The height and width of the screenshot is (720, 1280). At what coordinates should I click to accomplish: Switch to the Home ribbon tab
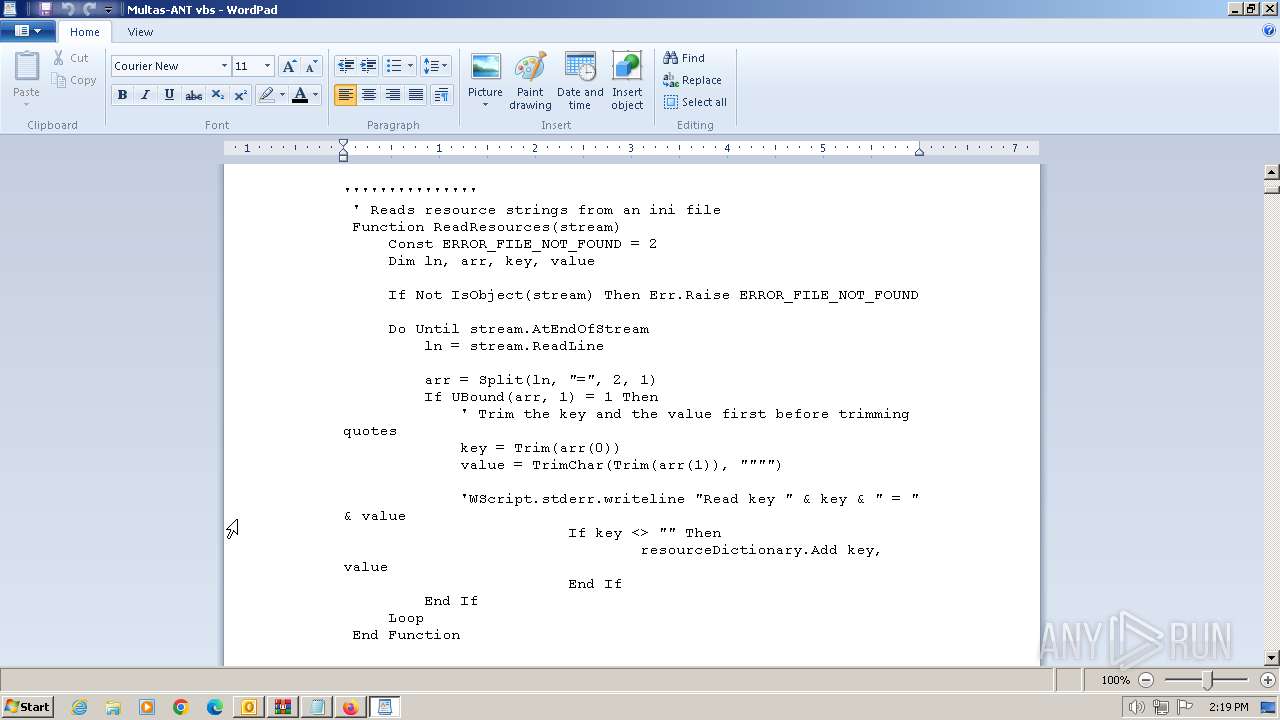pyautogui.click(x=85, y=32)
